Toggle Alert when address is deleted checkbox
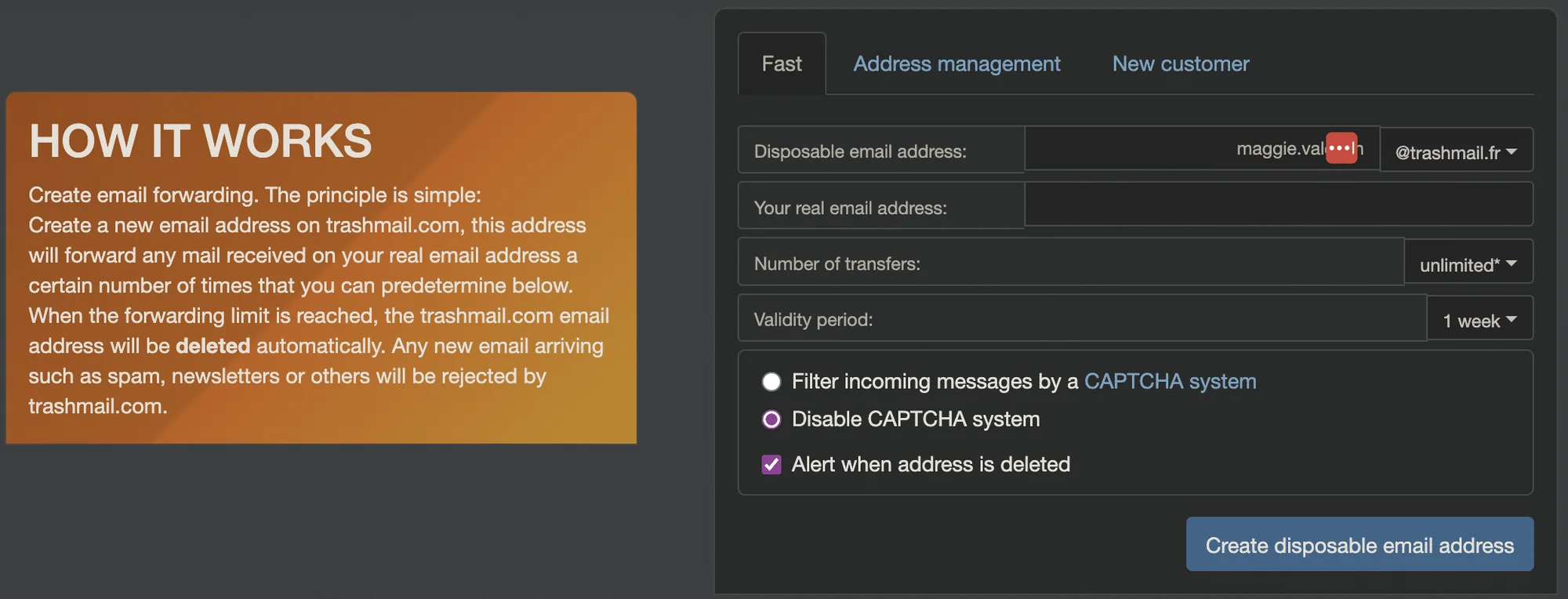This screenshot has width=1568, height=599. [x=771, y=465]
